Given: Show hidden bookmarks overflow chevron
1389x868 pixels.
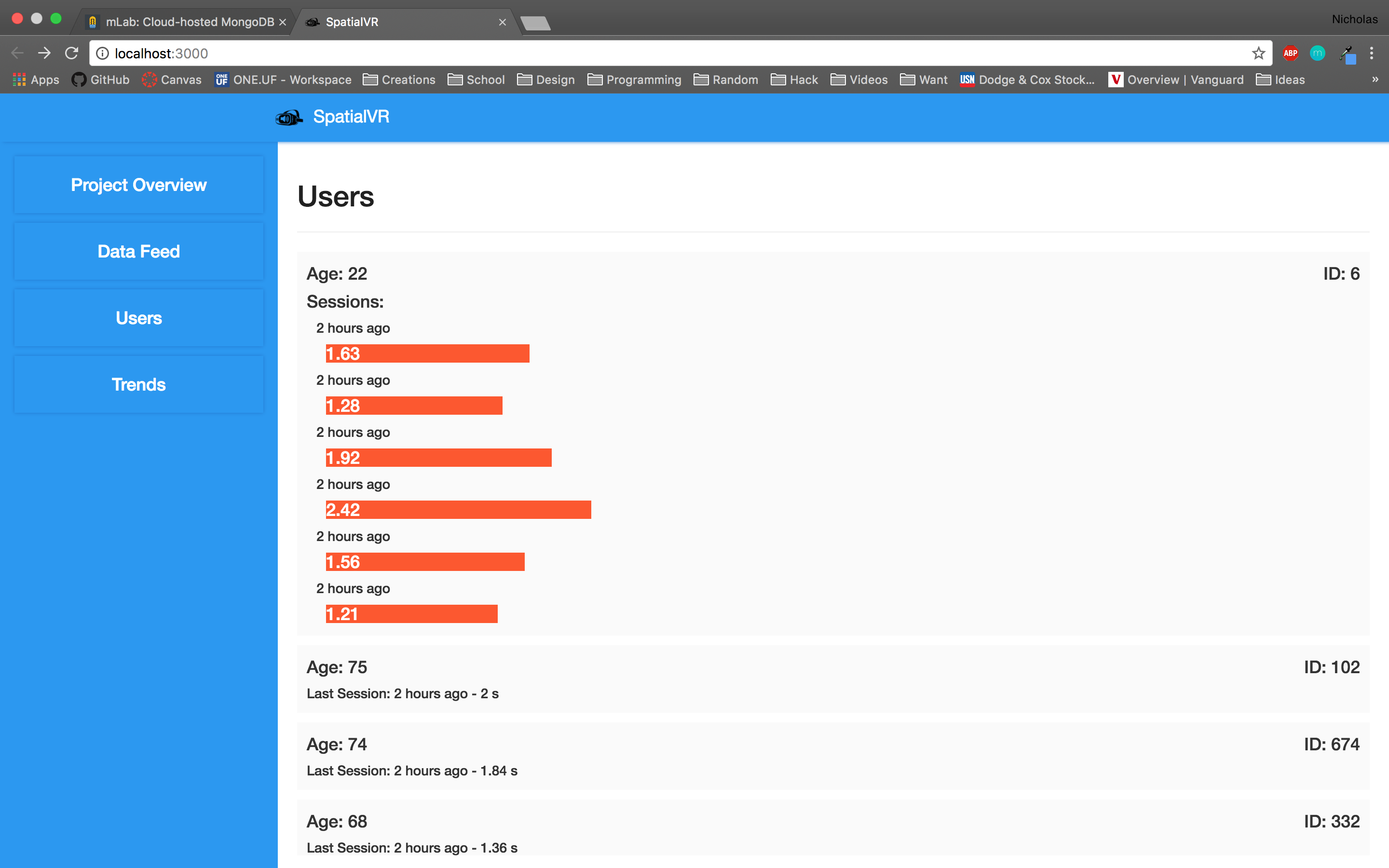Looking at the screenshot, I should (1375, 80).
